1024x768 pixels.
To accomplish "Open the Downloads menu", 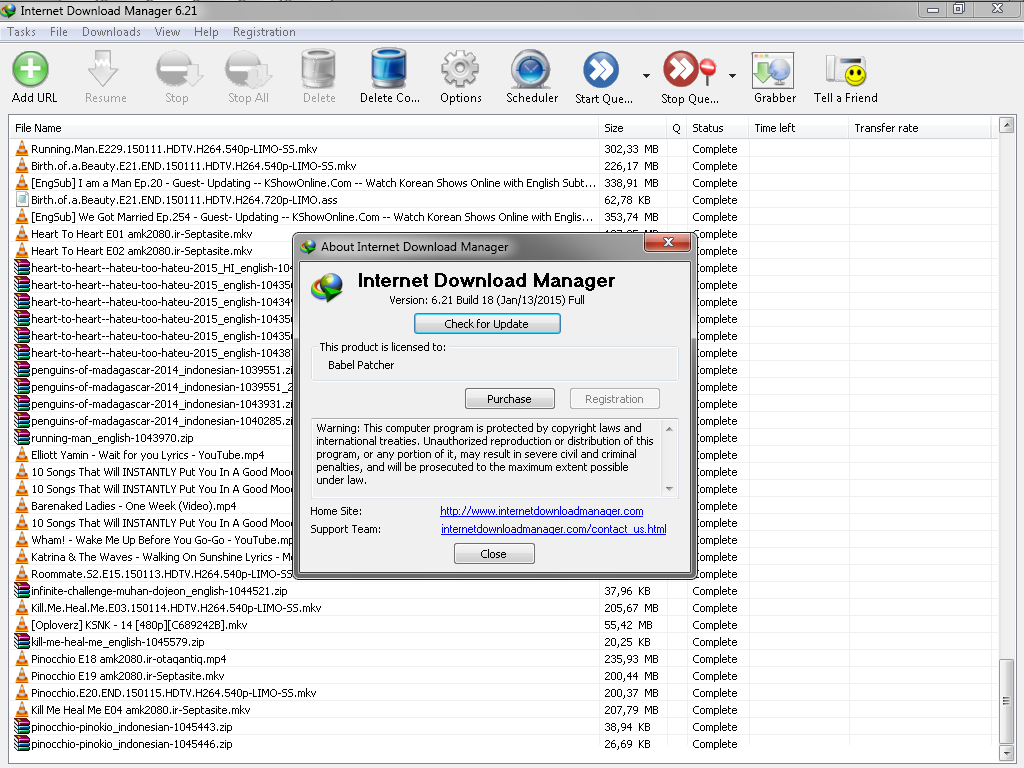I will tap(111, 31).
